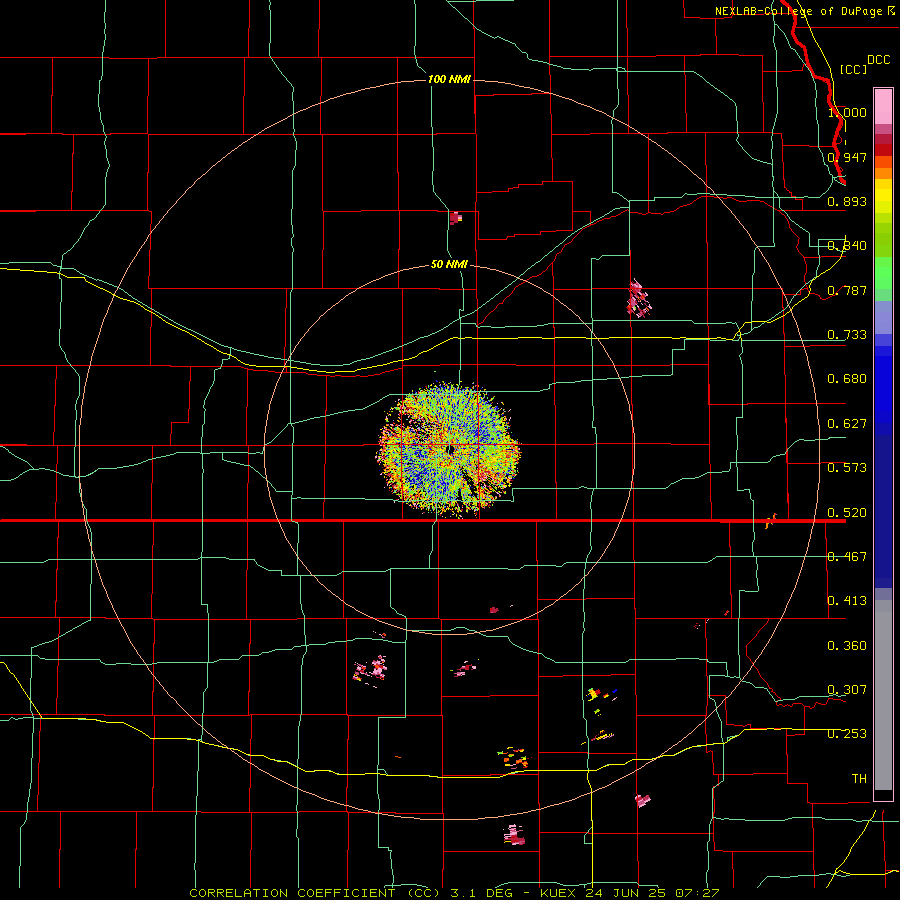Click the radar site center of clutter echo
The height and width of the screenshot is (900, 900).
(449, 449)
